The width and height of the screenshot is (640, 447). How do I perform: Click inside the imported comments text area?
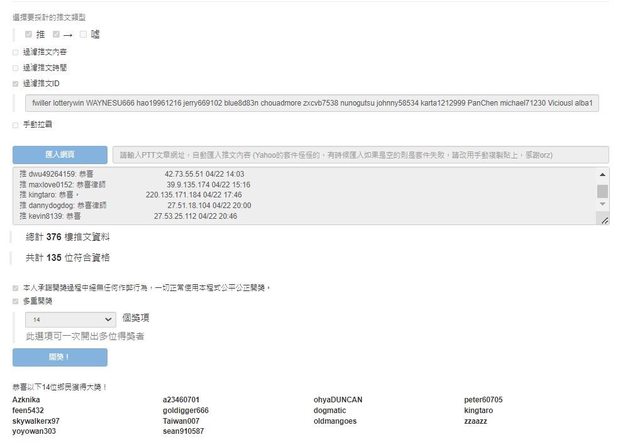(300, 196)
